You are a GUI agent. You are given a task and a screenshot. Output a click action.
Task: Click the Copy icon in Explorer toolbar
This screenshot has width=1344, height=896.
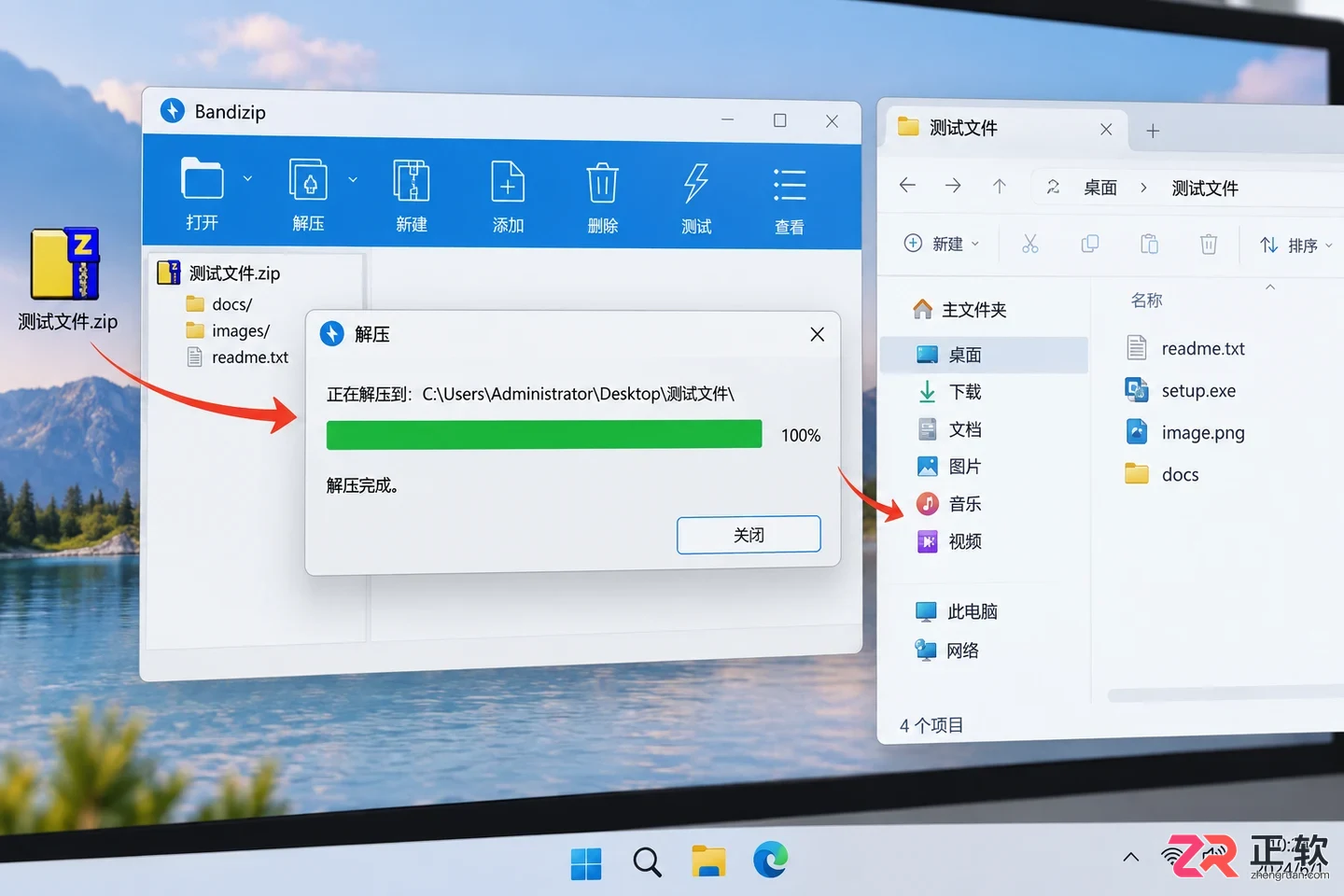click(x=1089, y=244)
